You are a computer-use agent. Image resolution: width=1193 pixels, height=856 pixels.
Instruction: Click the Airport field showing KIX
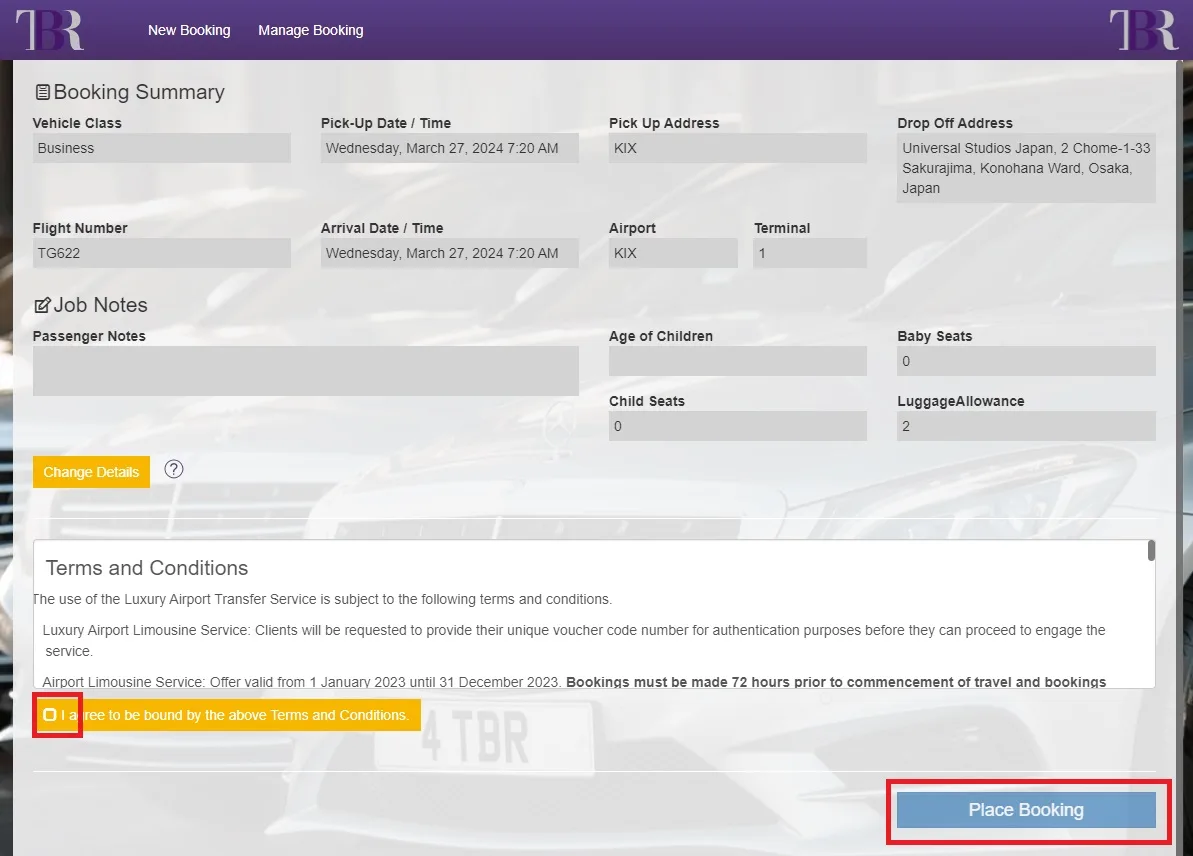[673, 253]
